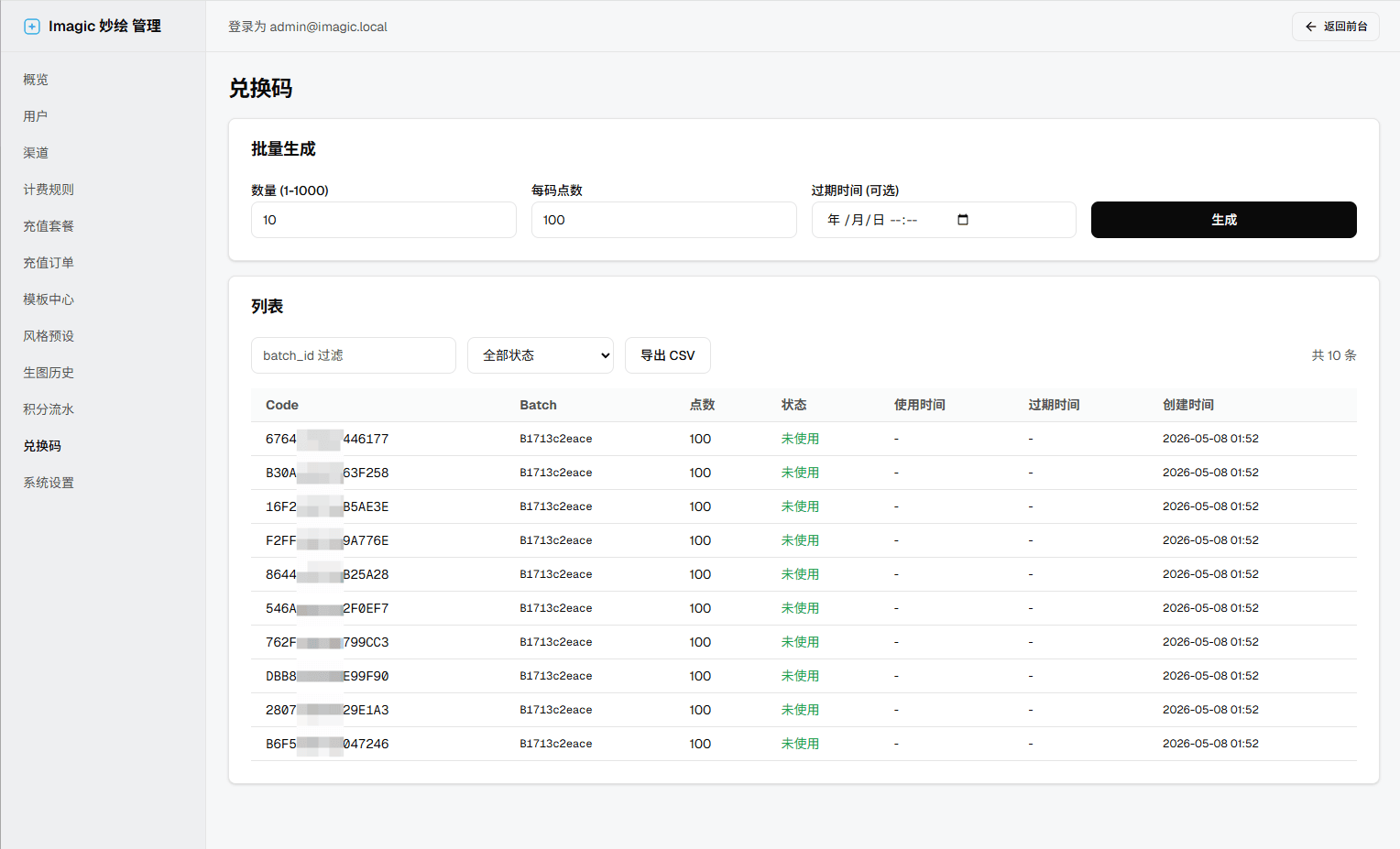The image size is (1400, 849).
Task: Select the code ending in 799CC3
Action: 327,642
